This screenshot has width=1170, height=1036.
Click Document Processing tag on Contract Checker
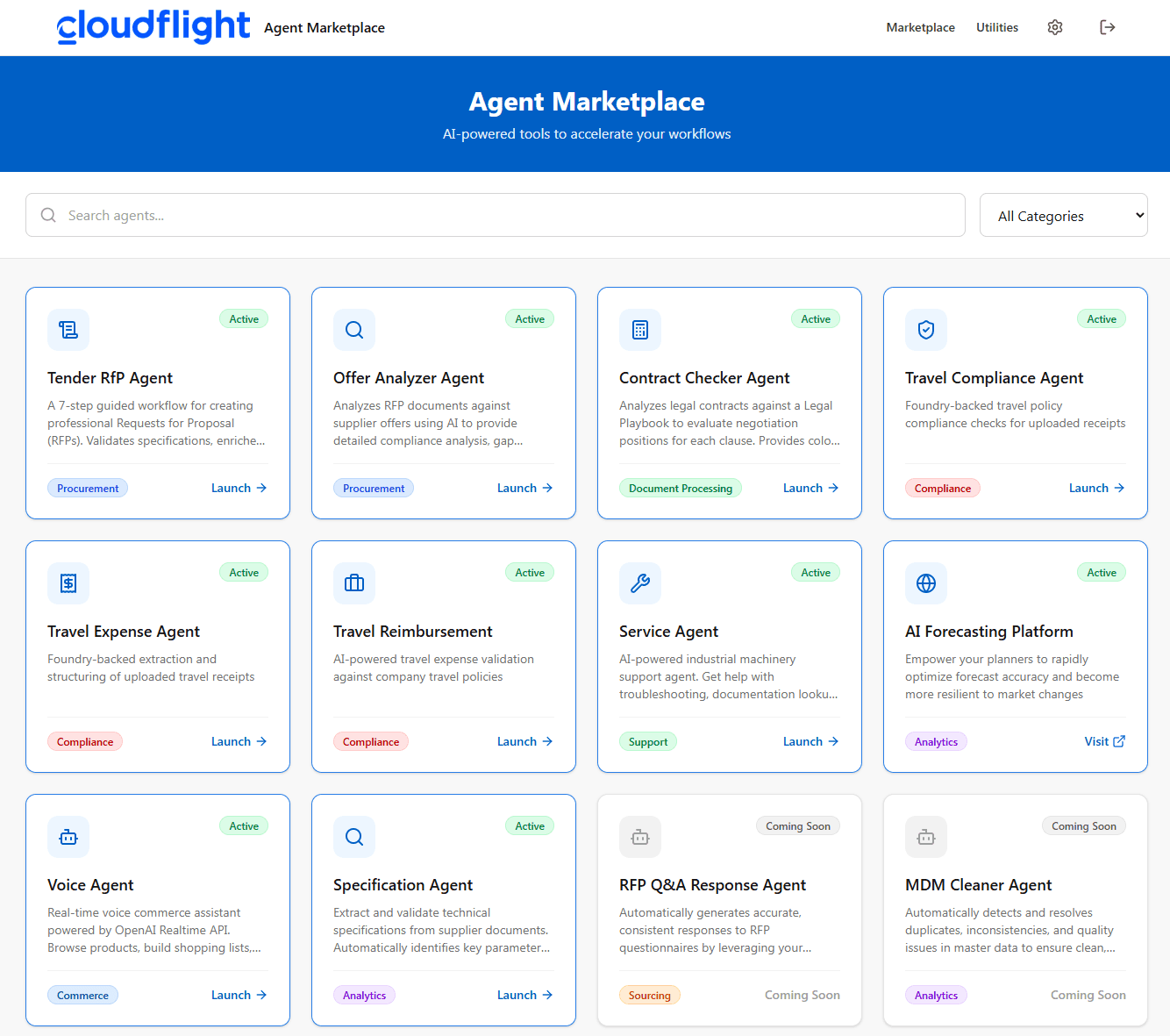pyautogui.click(x=680, y=489)
